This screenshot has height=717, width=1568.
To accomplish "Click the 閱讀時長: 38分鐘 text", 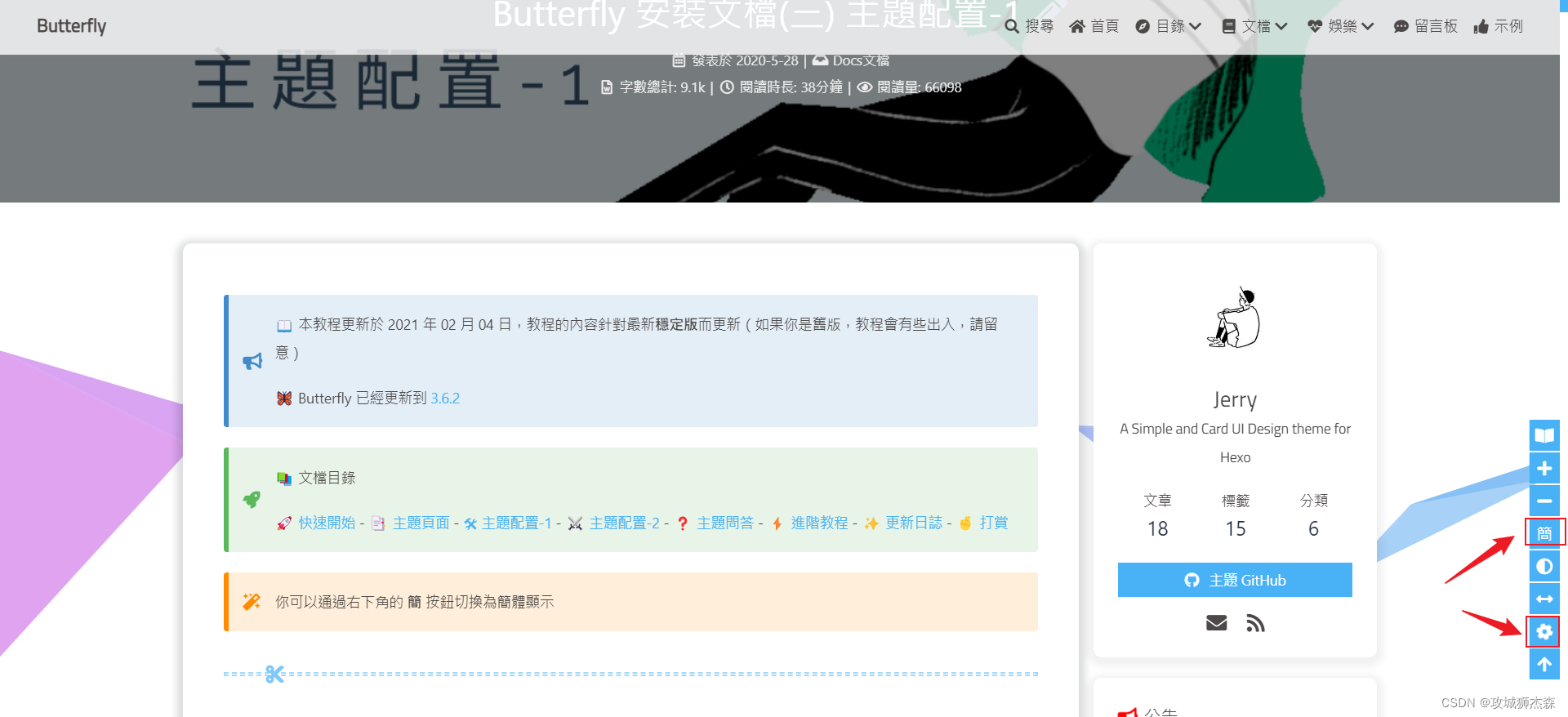I will 791,87.
